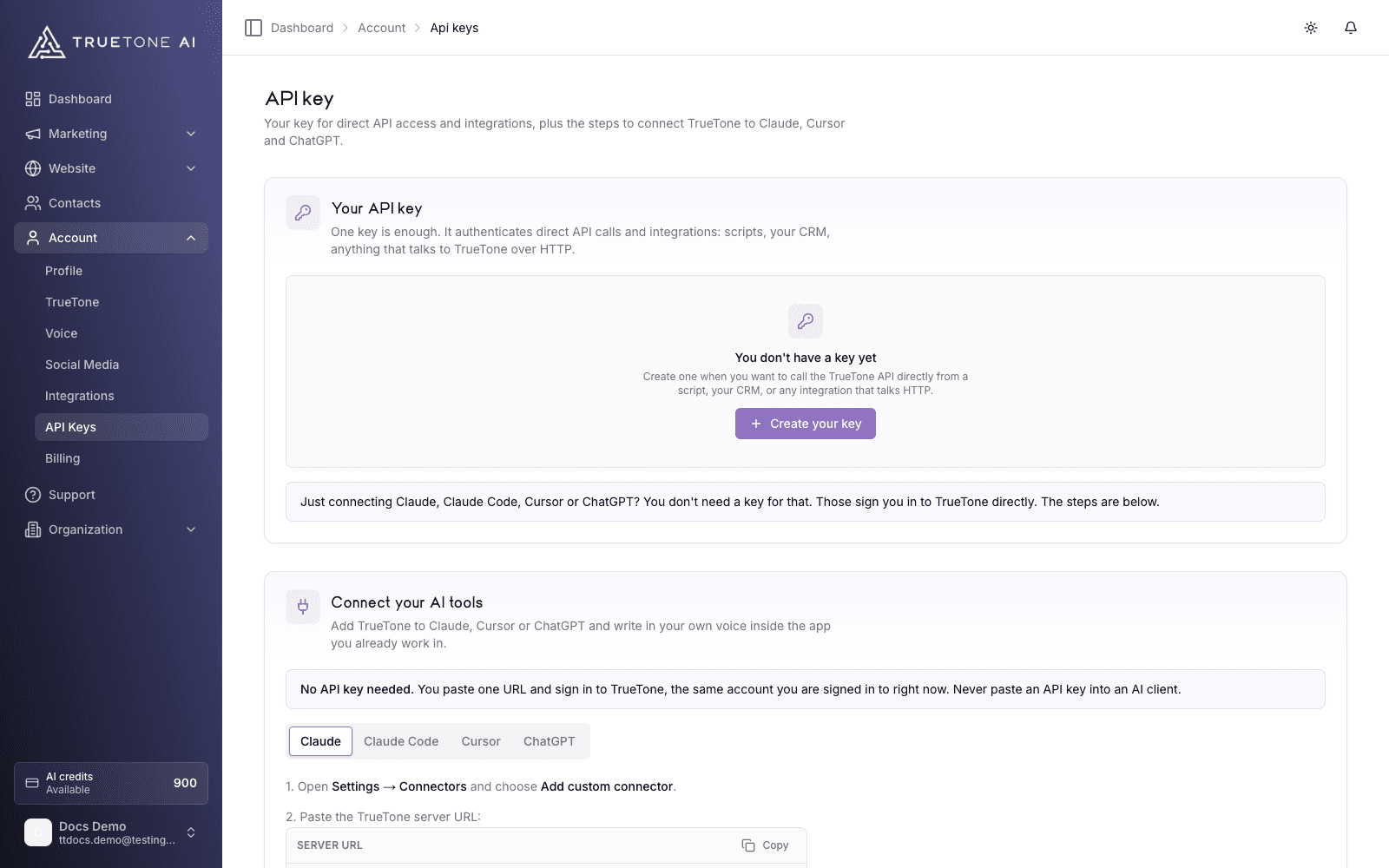Image resolution: width=1389 pixels, height=868 pixels.
Task: Switch to the Cursor tab
Action: 481,741
